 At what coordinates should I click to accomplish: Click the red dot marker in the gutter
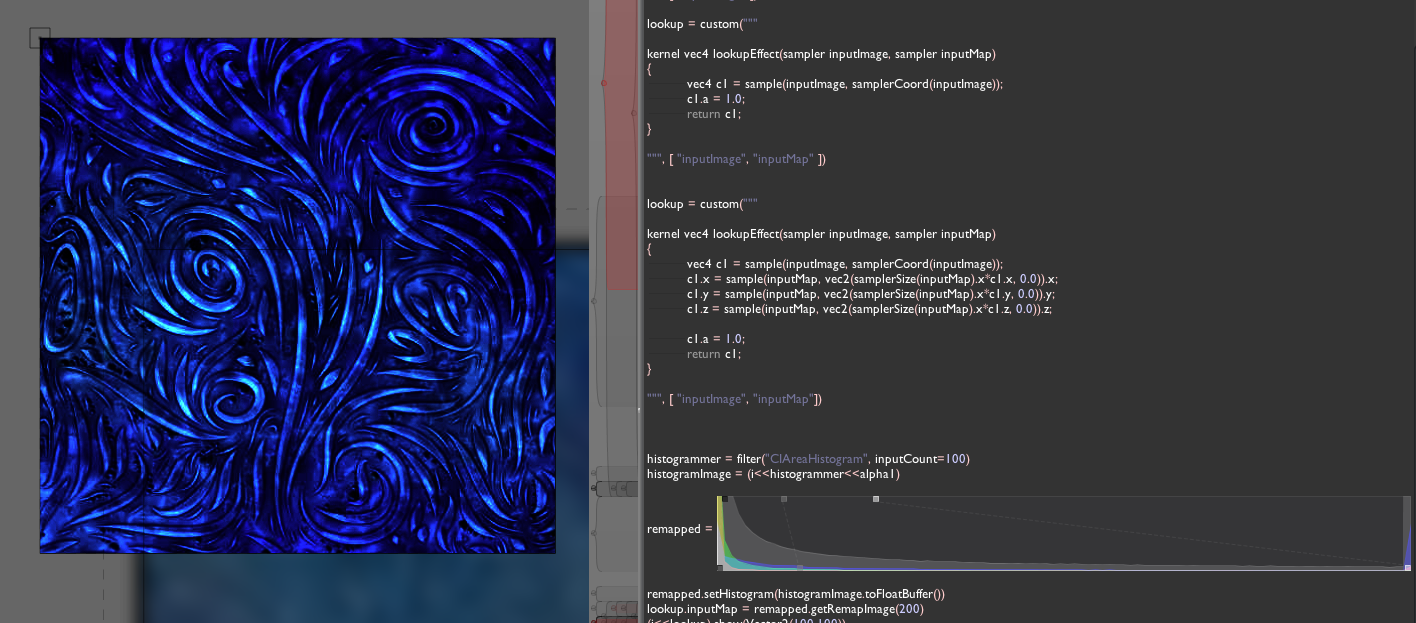pos(603,83)
